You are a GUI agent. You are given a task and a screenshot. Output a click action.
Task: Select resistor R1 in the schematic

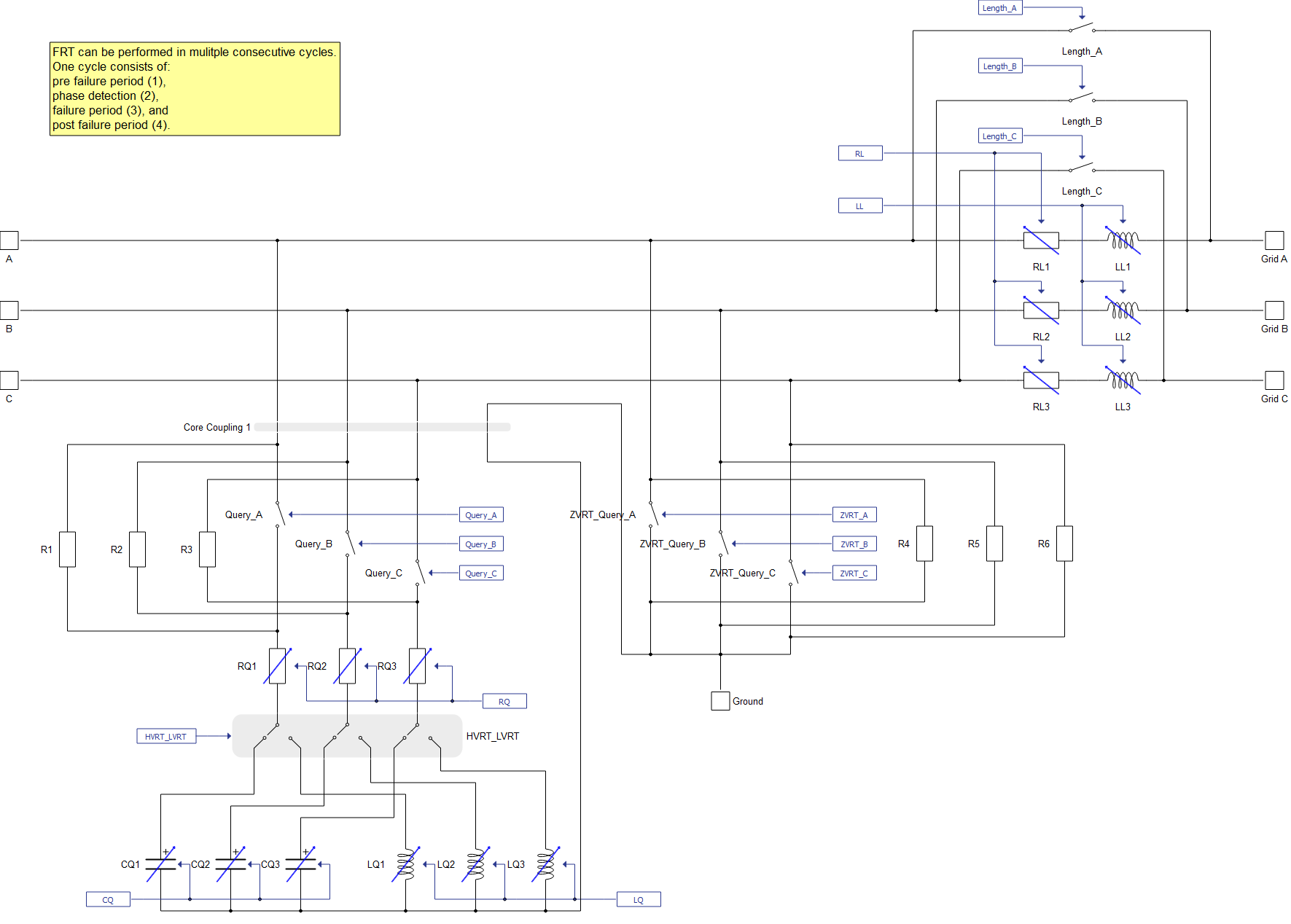[67, 549]
